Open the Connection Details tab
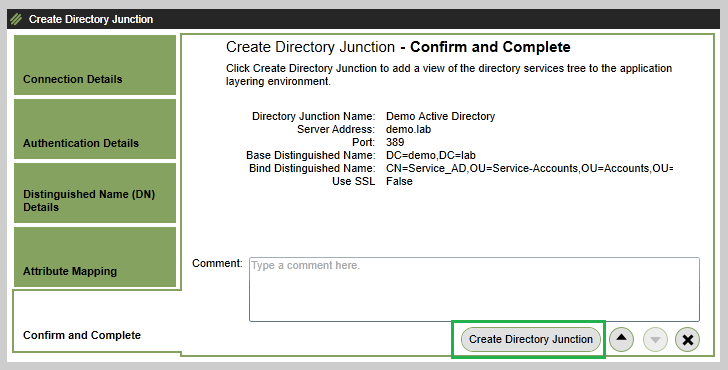Viewport: 728px width, 370px height. point(95,65)
